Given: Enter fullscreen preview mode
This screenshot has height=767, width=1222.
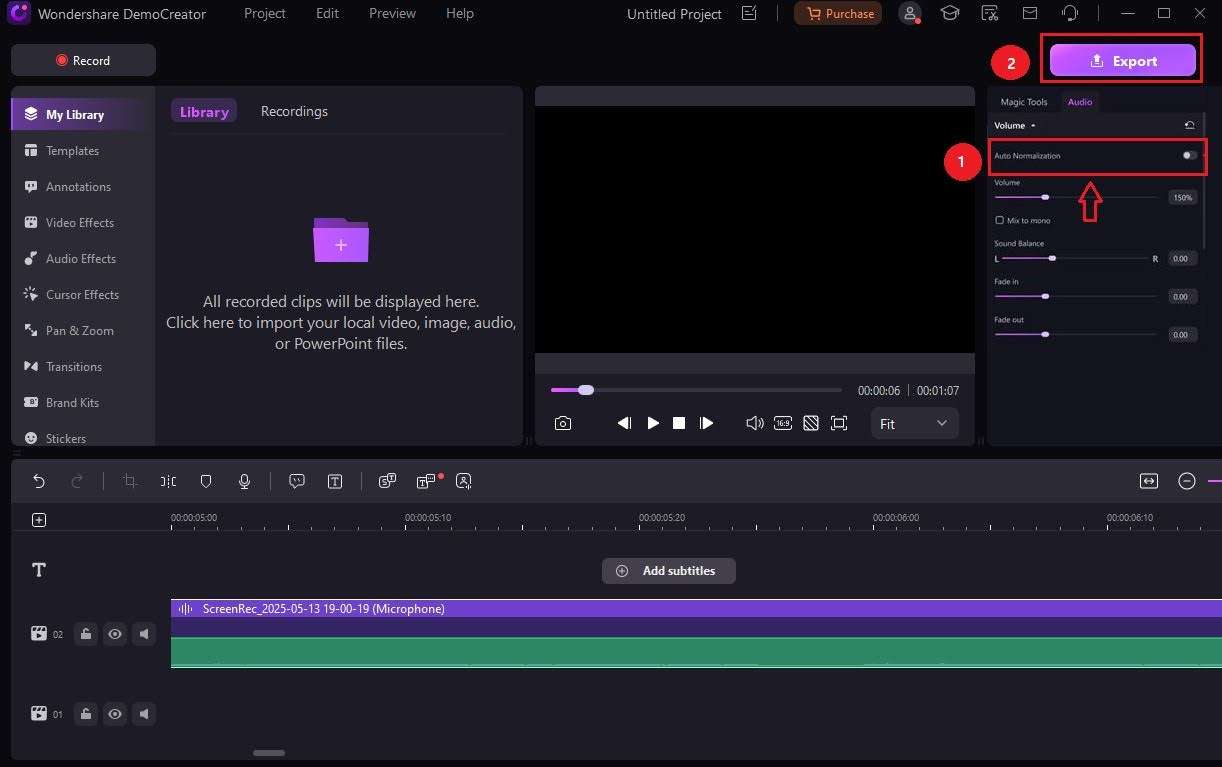Looking at the screenshot, I should click(x=839, y=423).
